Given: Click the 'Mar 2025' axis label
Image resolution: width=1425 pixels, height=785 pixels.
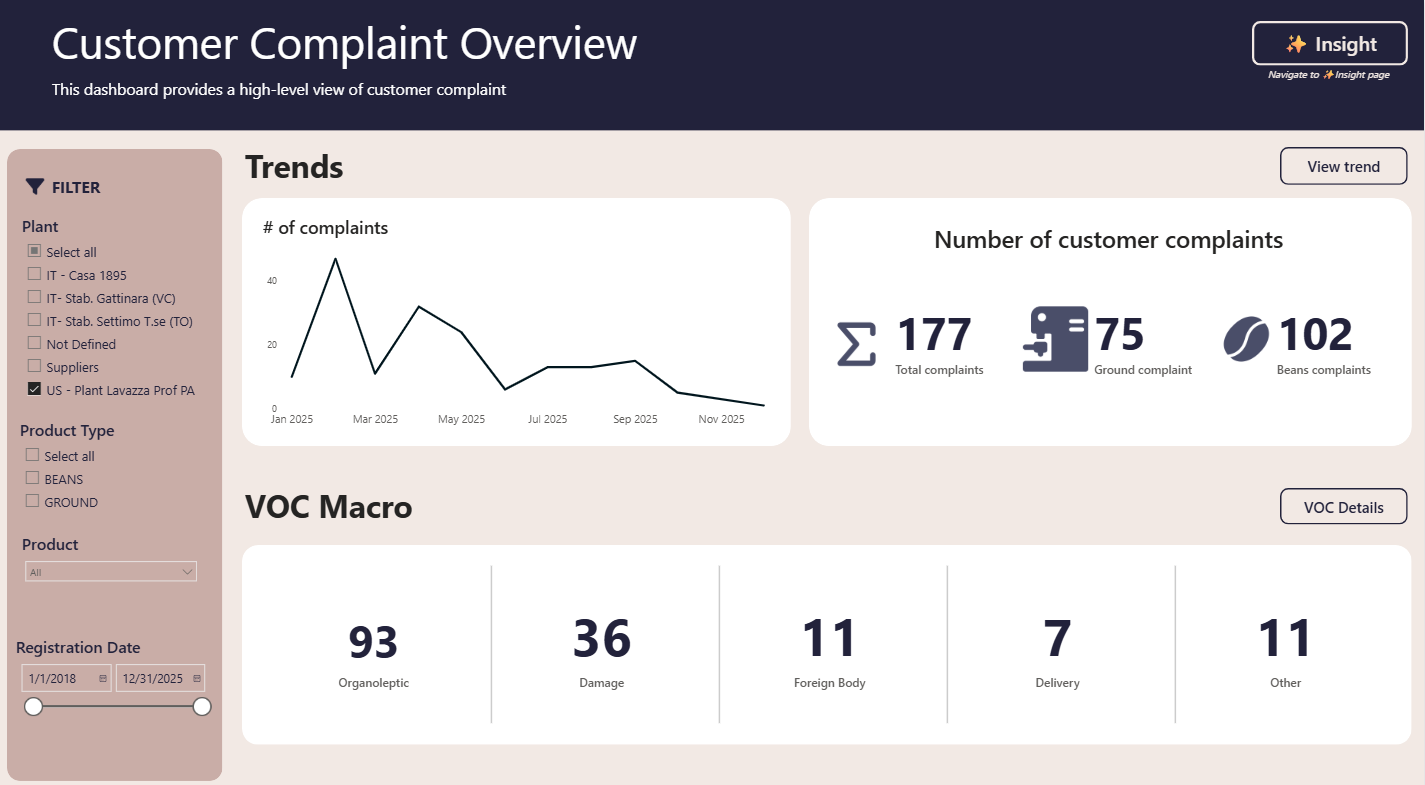Looking at the screenshot, I should point(375,419).
